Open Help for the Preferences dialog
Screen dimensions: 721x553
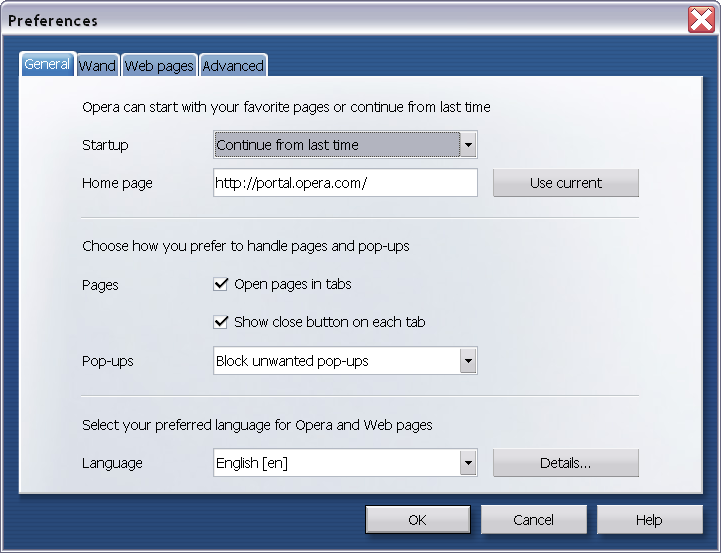click(x=649, y=520)
